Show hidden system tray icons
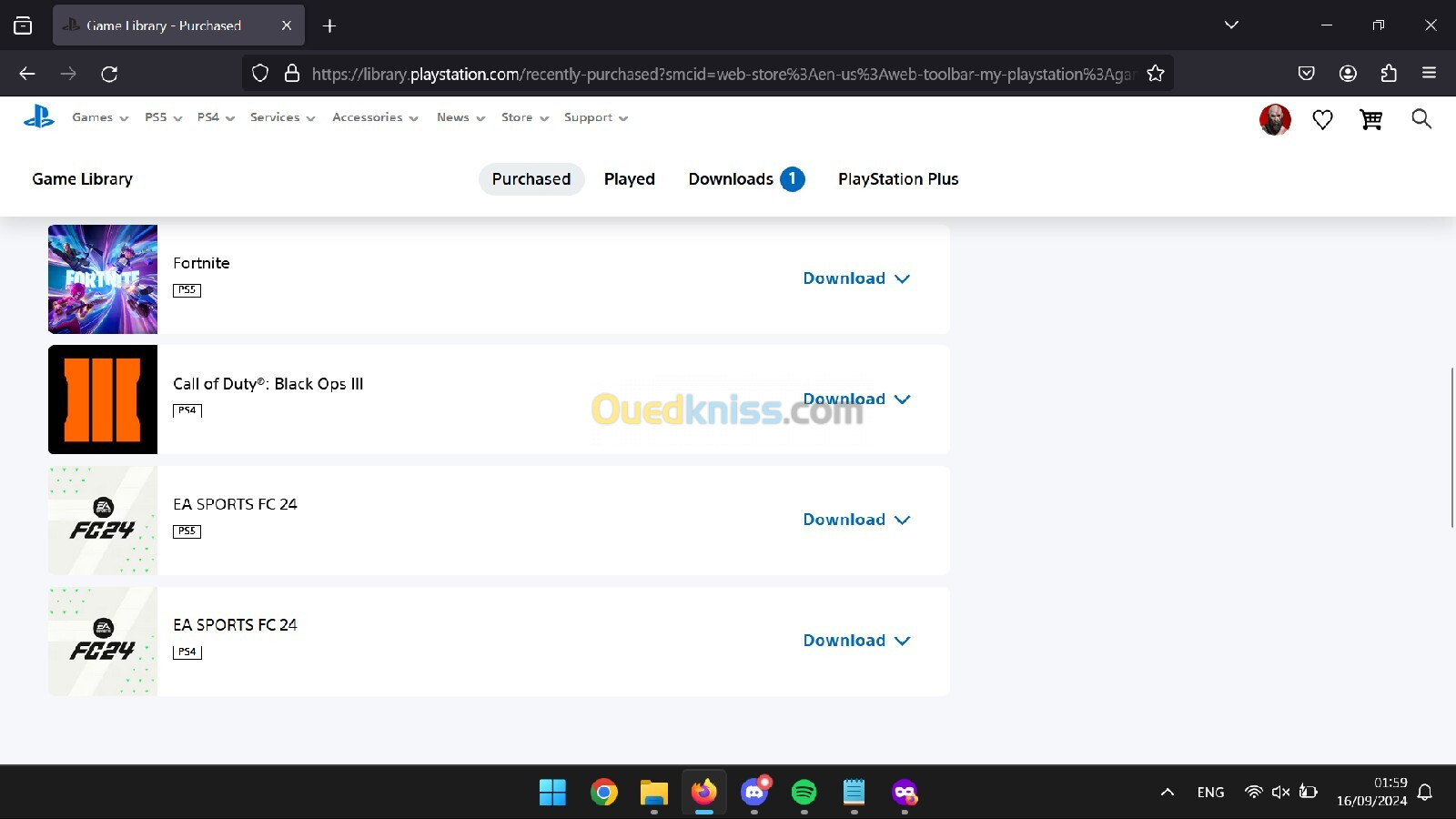1456x819 pixels. click(1168, 793)
